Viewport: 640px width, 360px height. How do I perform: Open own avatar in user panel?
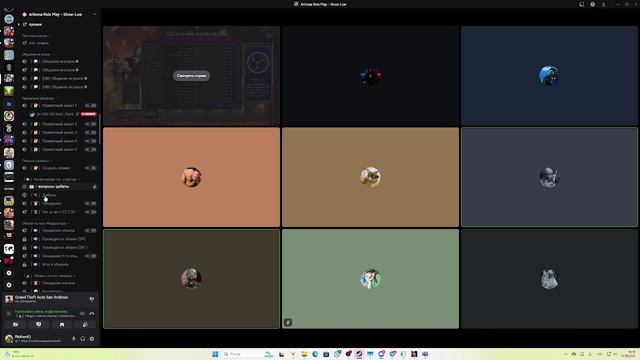[9, 338]
